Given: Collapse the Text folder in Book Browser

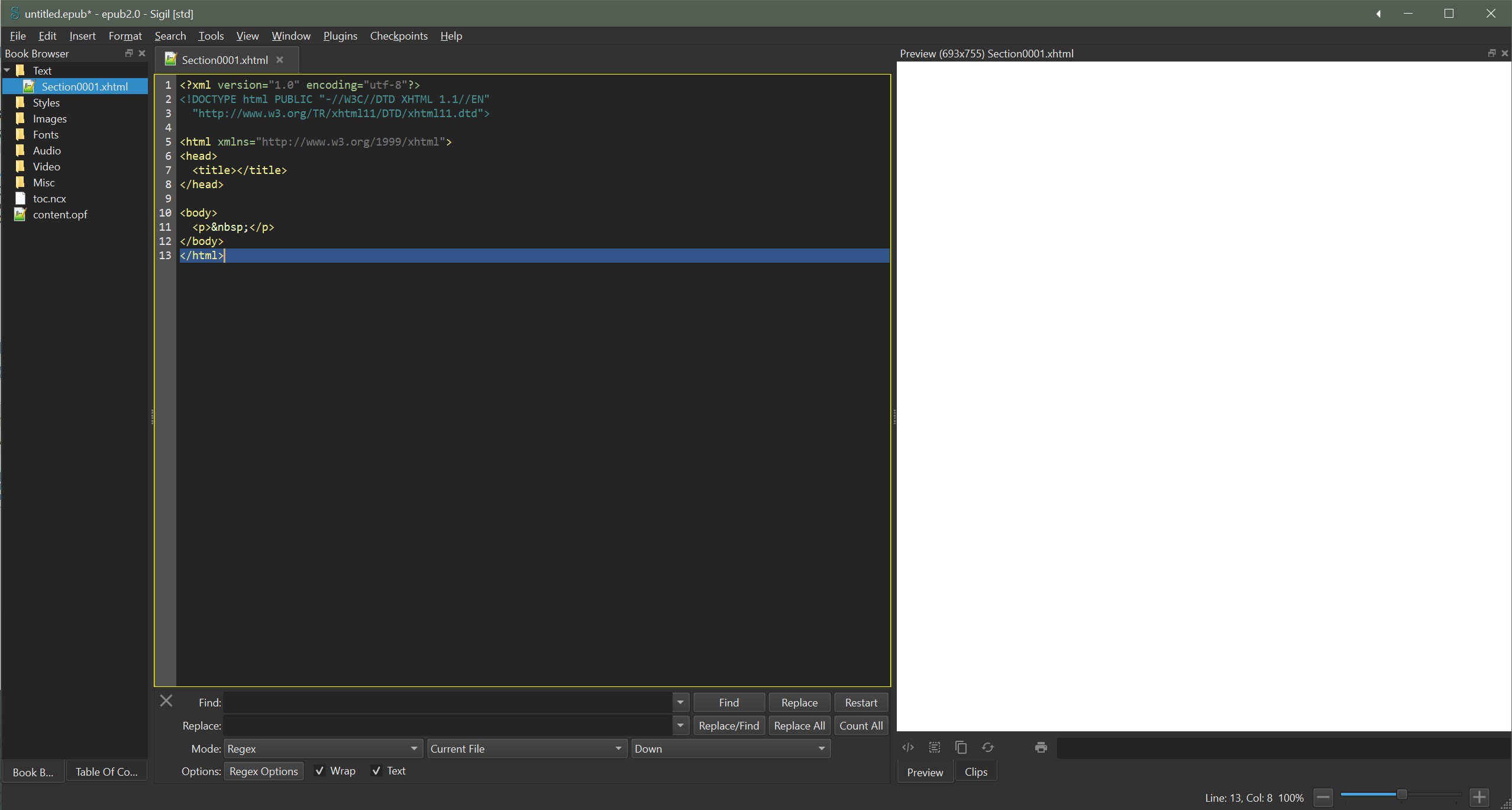Looking at the screenshot, I should 7,70.
